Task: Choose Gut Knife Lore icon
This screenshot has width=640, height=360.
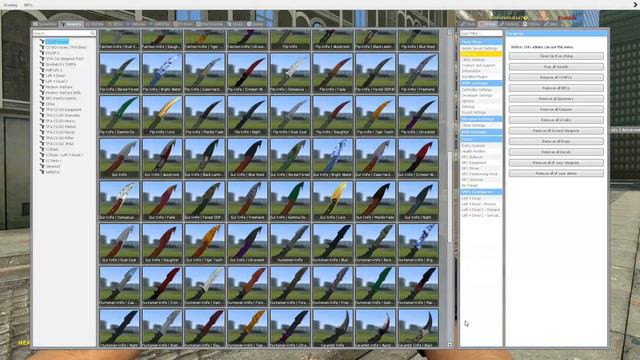Action: click(x=333, y=201)
